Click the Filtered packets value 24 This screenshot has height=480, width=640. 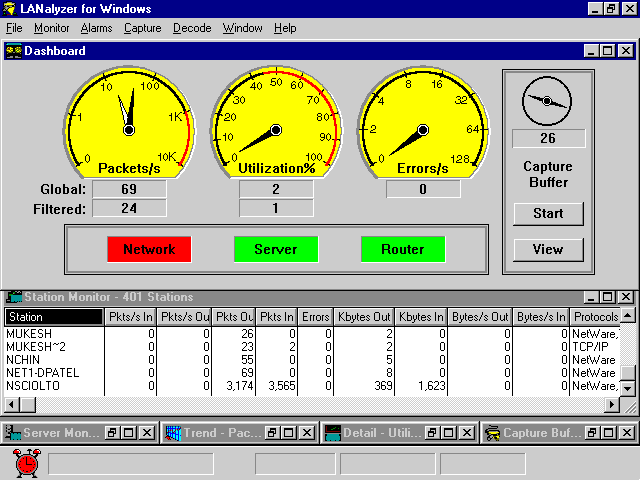(x=129, y=209)
